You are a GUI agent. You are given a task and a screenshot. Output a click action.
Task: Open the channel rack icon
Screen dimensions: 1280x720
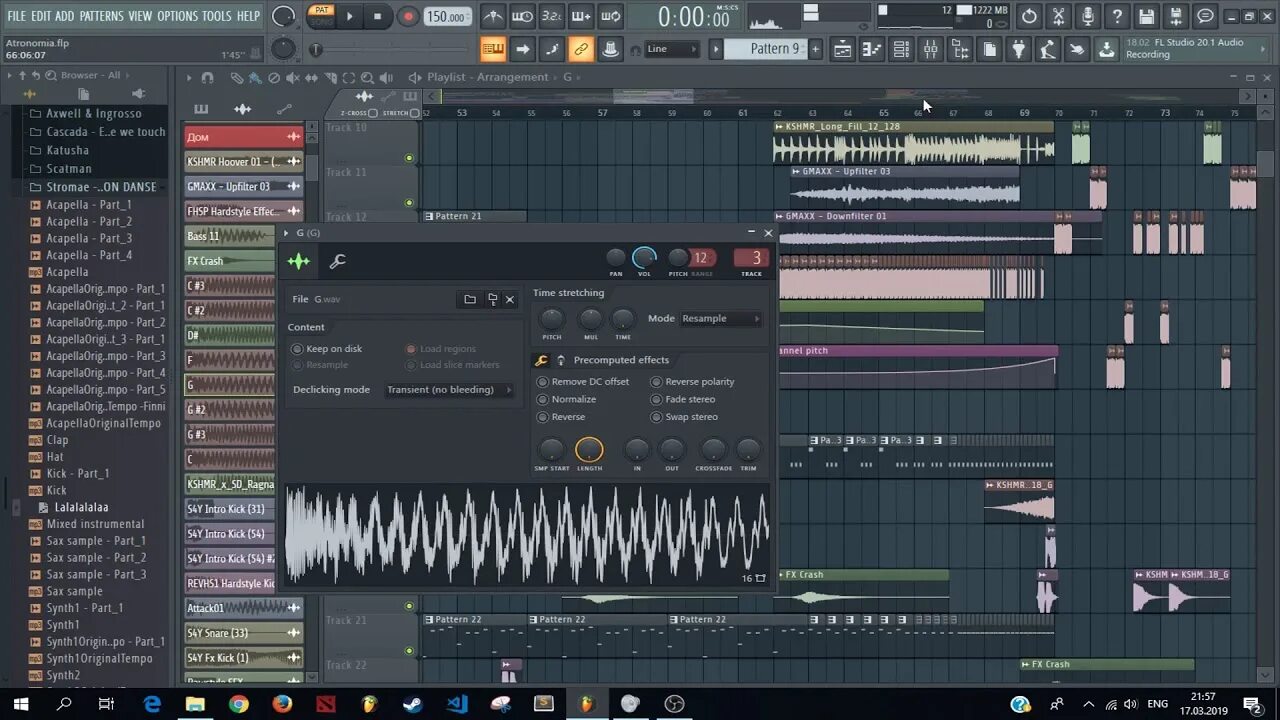coord(901,49)
